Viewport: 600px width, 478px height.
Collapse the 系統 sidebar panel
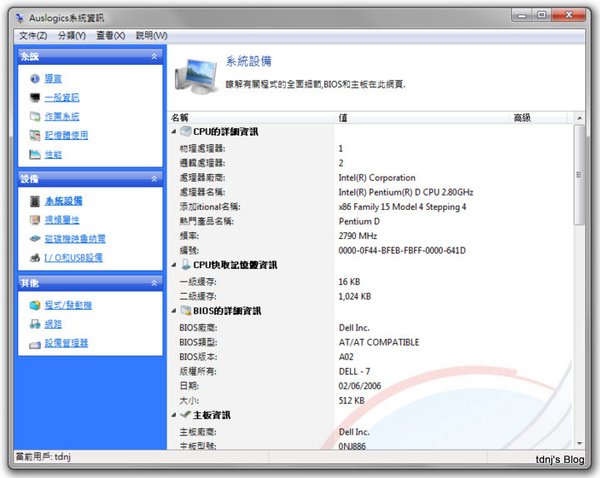pos(154,56)
